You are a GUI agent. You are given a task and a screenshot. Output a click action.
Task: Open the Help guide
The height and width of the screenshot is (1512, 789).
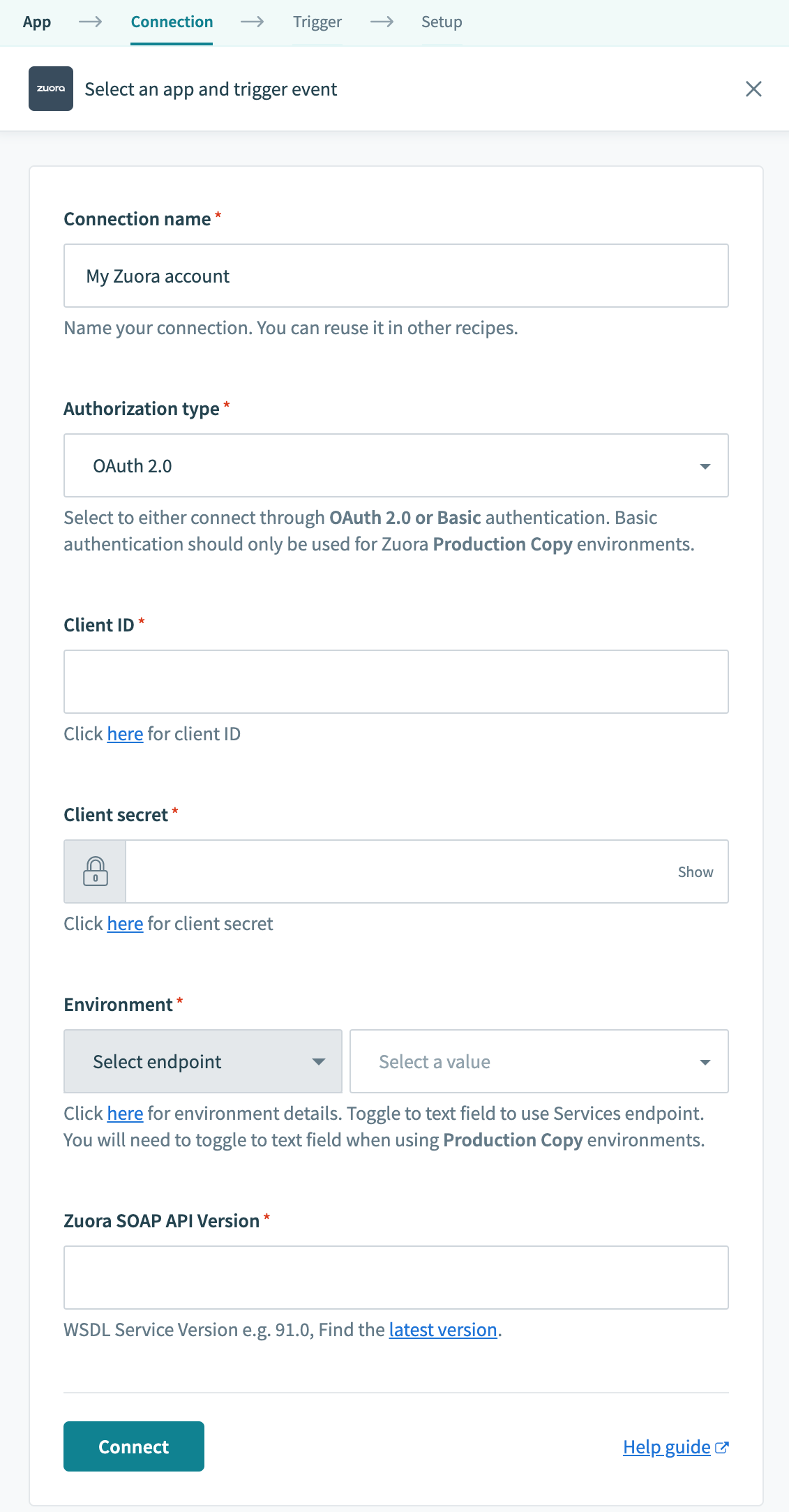click(x=667, y=1446)
